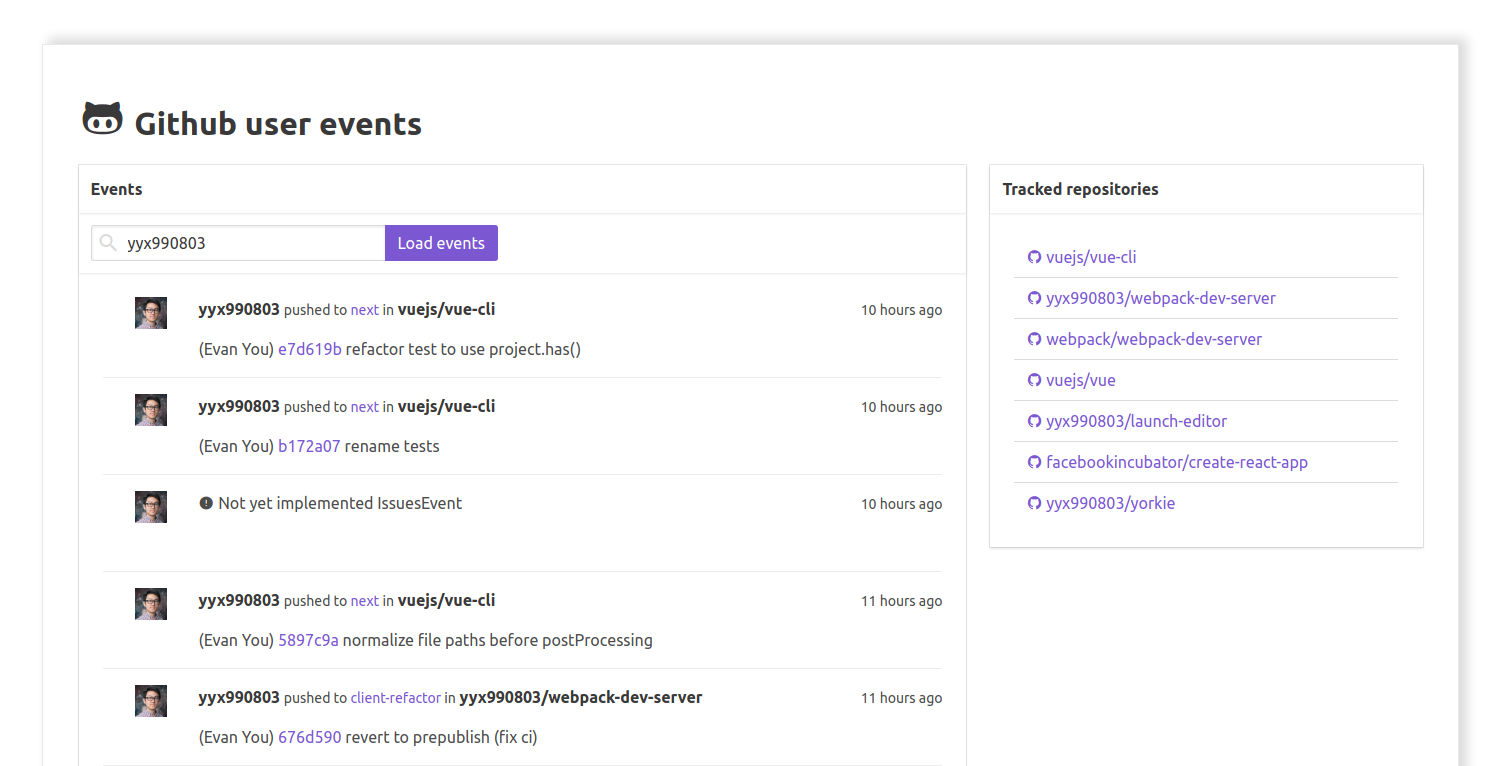Viewport: 1505px width, 766px height.
Task: Click vuejs/vue-cli repo name in refactor test event
Action: [x=446, y=309]
